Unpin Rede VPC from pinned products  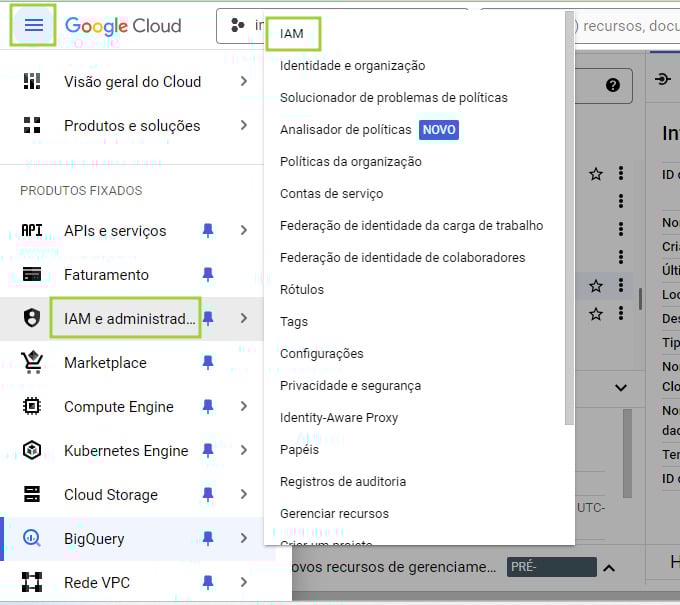(x=208, y=582)
